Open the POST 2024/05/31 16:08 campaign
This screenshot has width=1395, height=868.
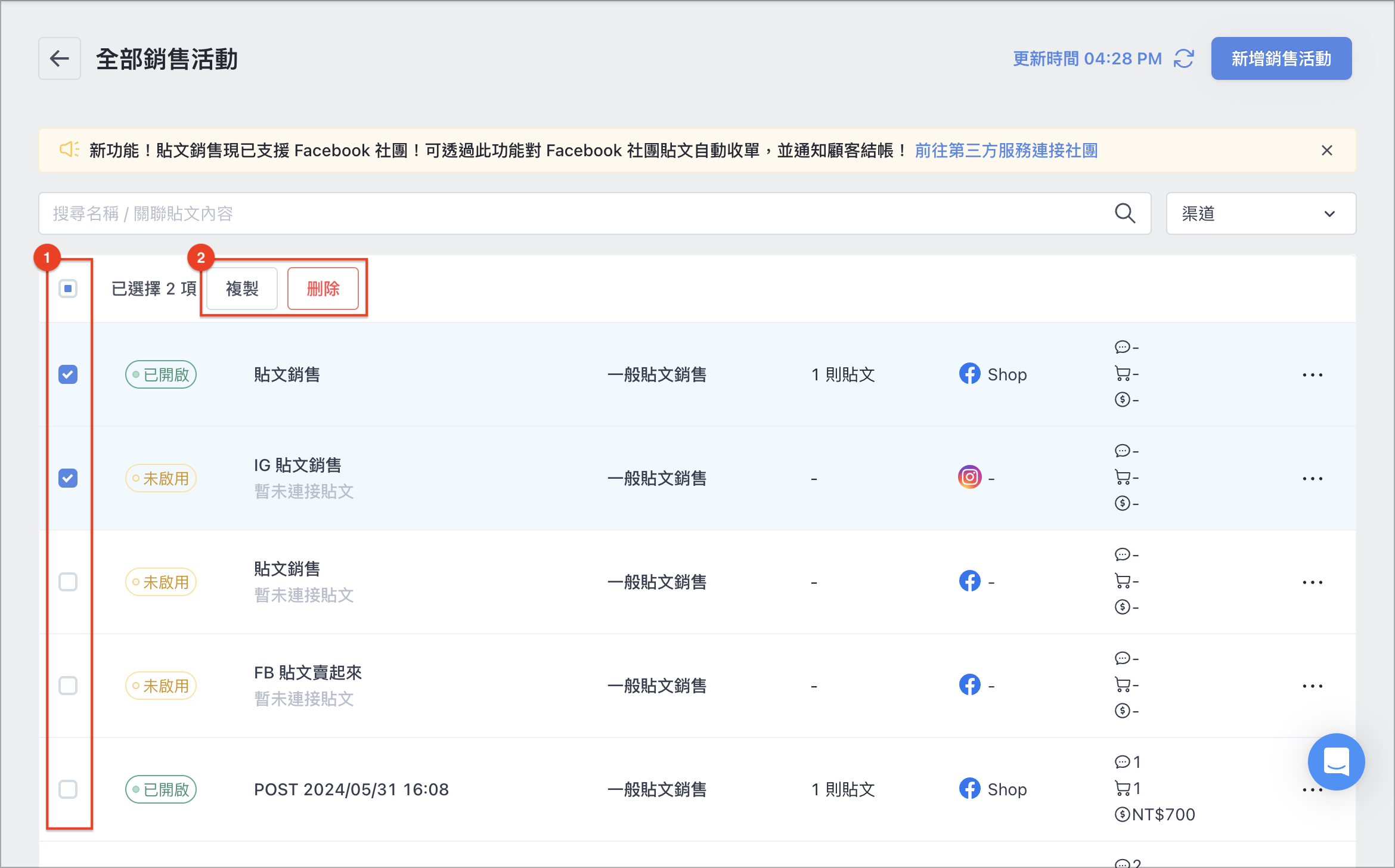[x=351, y=789]
